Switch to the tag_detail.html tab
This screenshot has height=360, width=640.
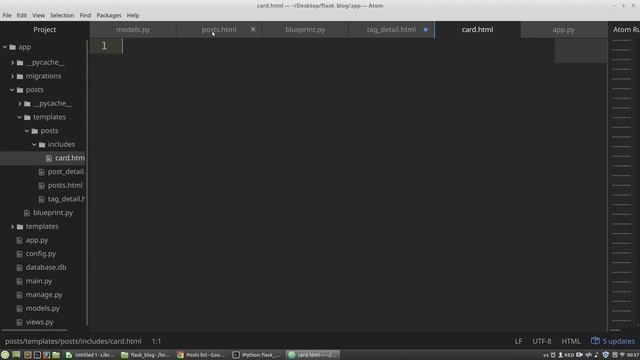[391, 29]
